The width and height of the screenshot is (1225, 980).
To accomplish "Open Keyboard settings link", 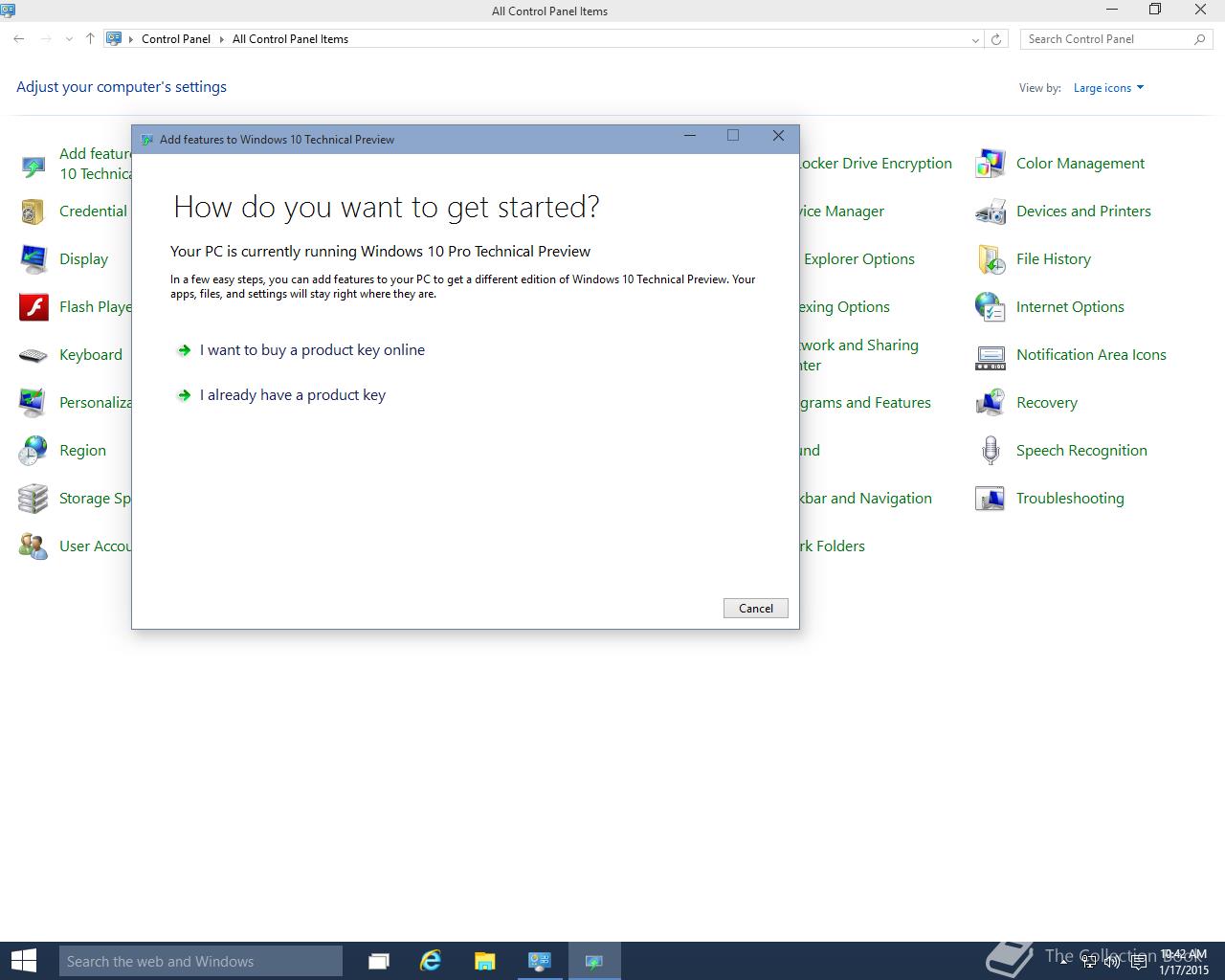I will (91, 355).
